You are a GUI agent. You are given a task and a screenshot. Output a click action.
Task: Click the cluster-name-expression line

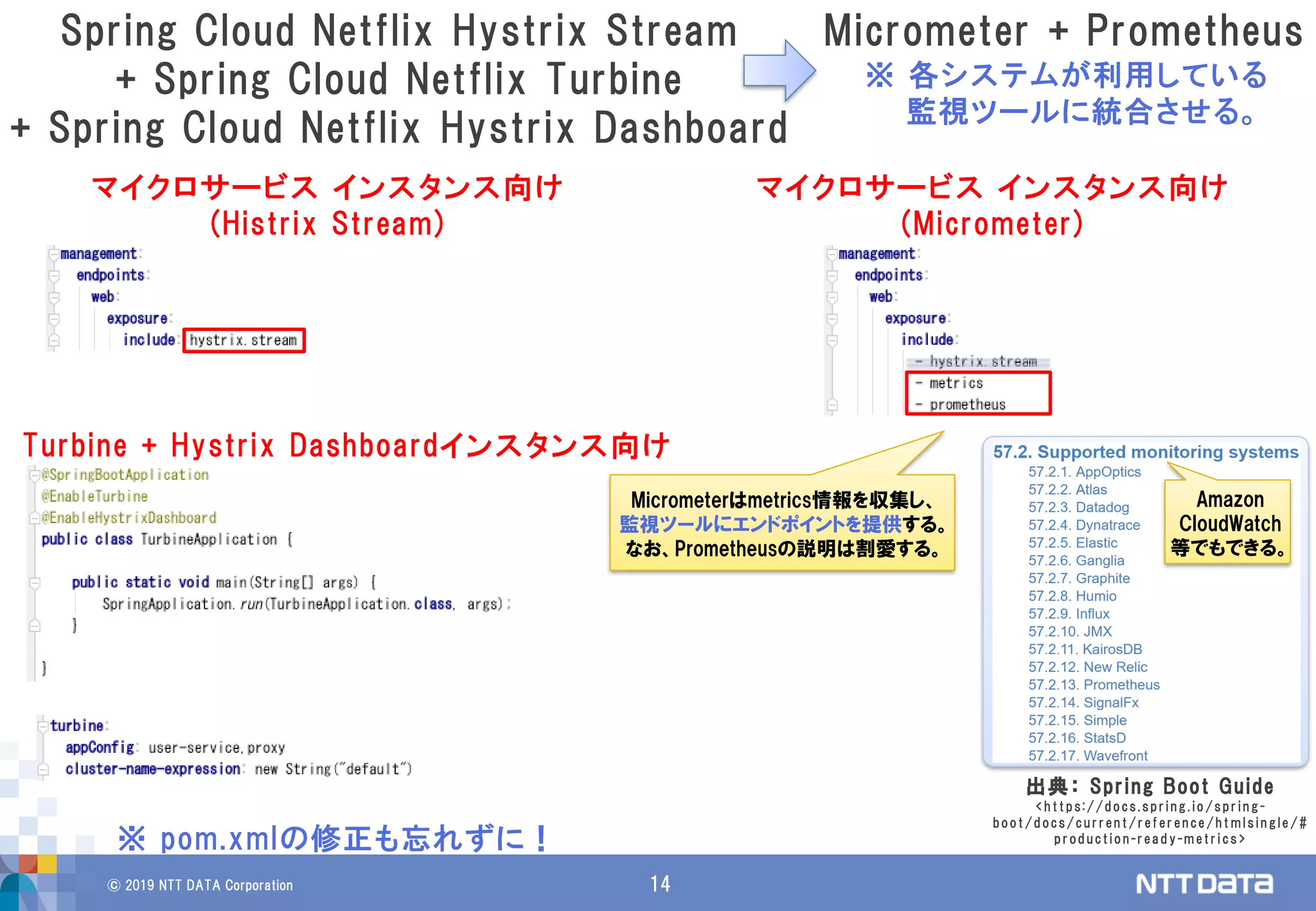click(x=238, y=769)
